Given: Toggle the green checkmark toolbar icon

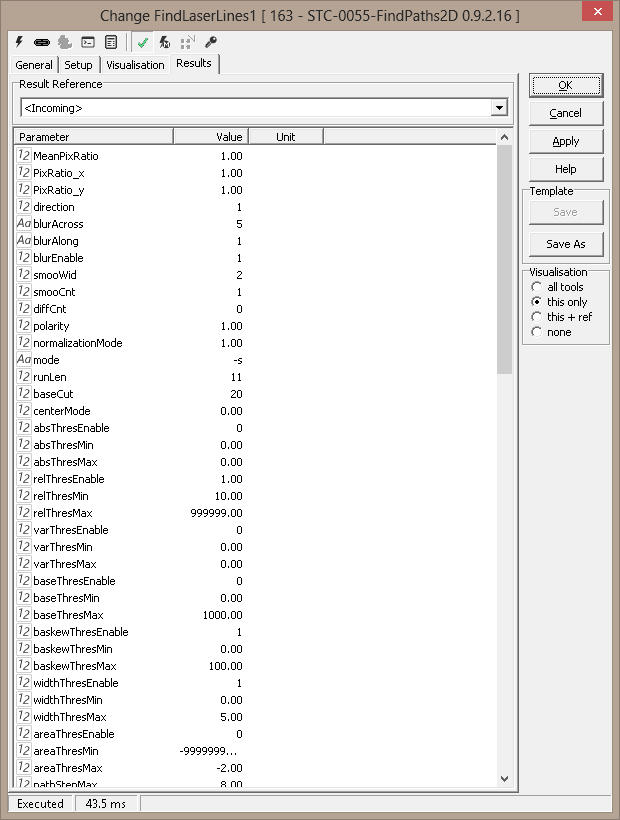Looking at the screenshot, I should [x=143, y=42].
